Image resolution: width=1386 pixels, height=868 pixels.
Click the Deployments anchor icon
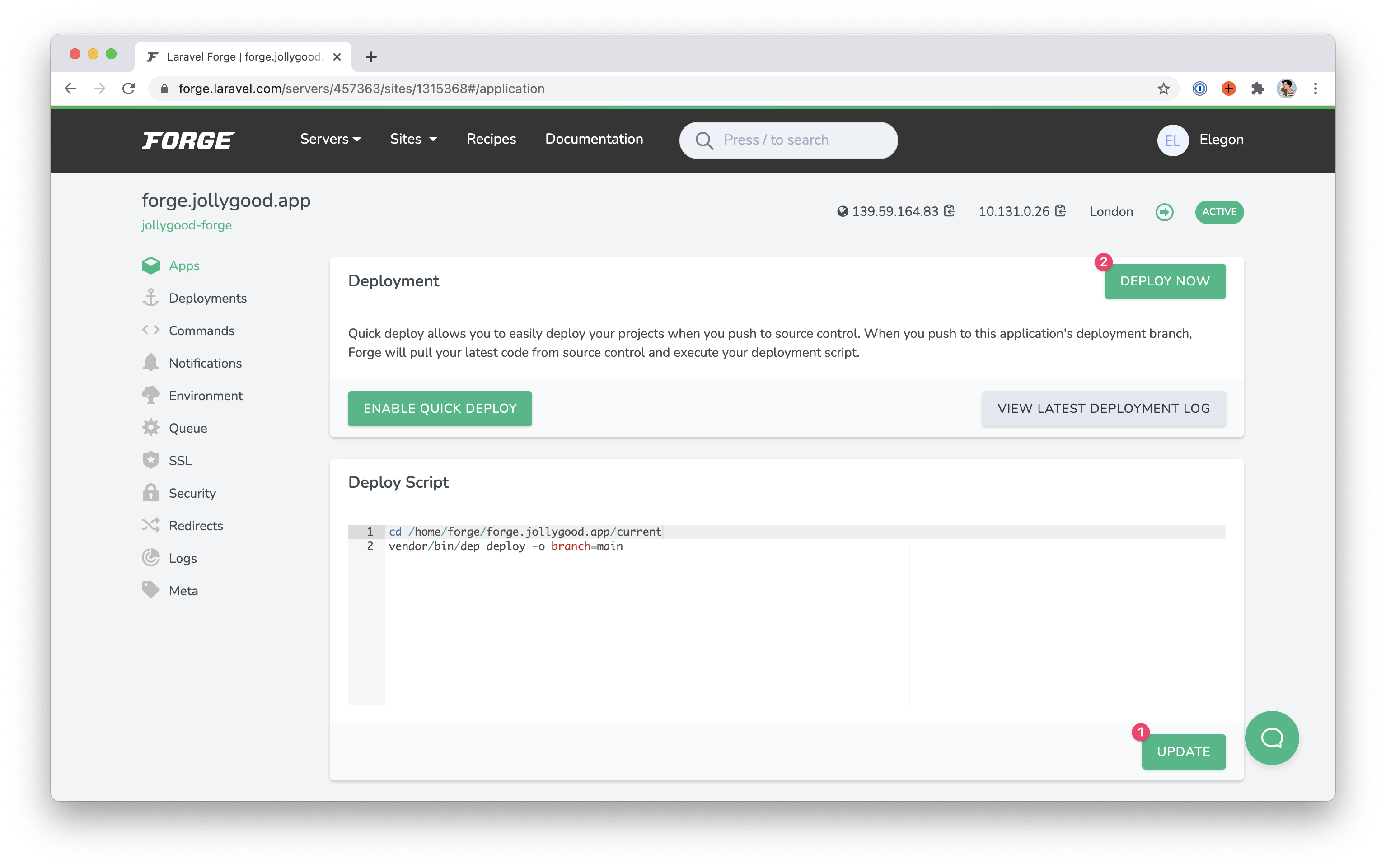[150, 298]
